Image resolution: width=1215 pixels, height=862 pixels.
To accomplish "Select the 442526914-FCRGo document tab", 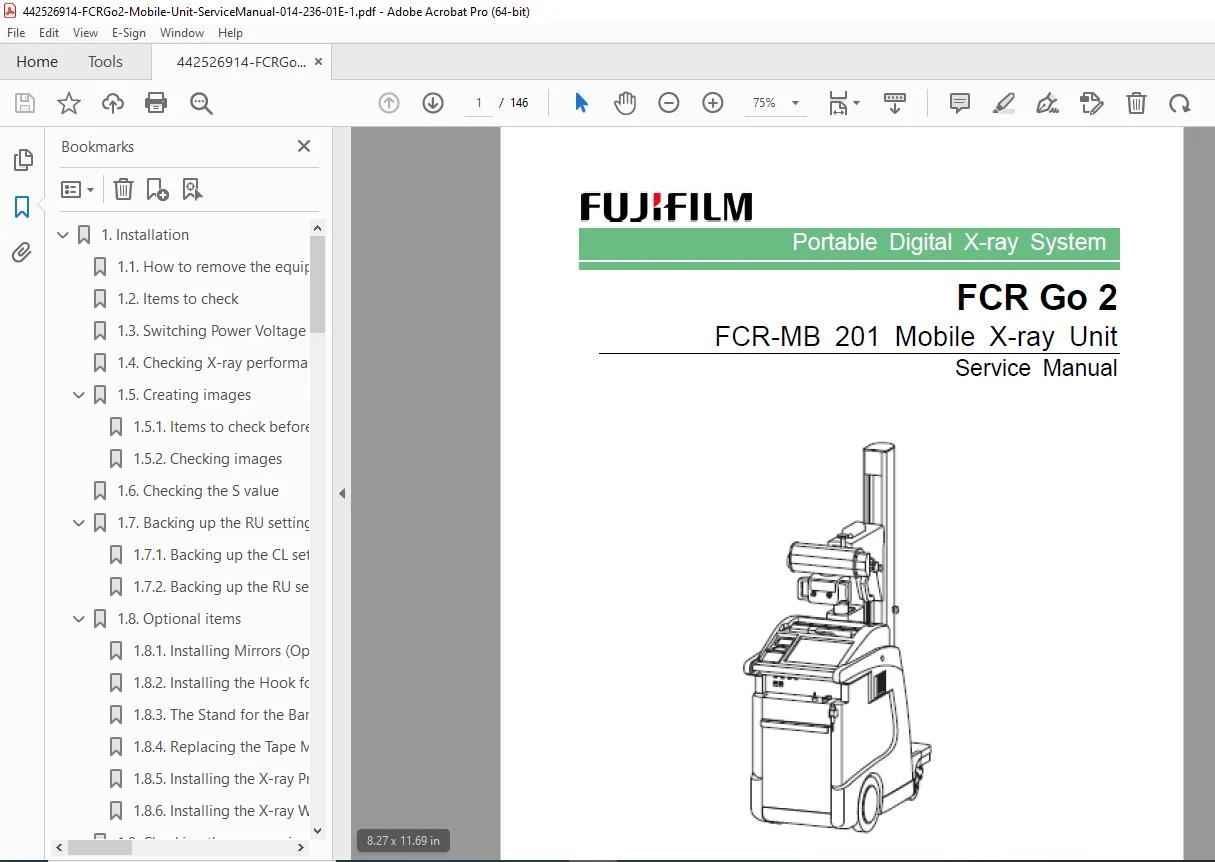I will (x=241, y=62).
